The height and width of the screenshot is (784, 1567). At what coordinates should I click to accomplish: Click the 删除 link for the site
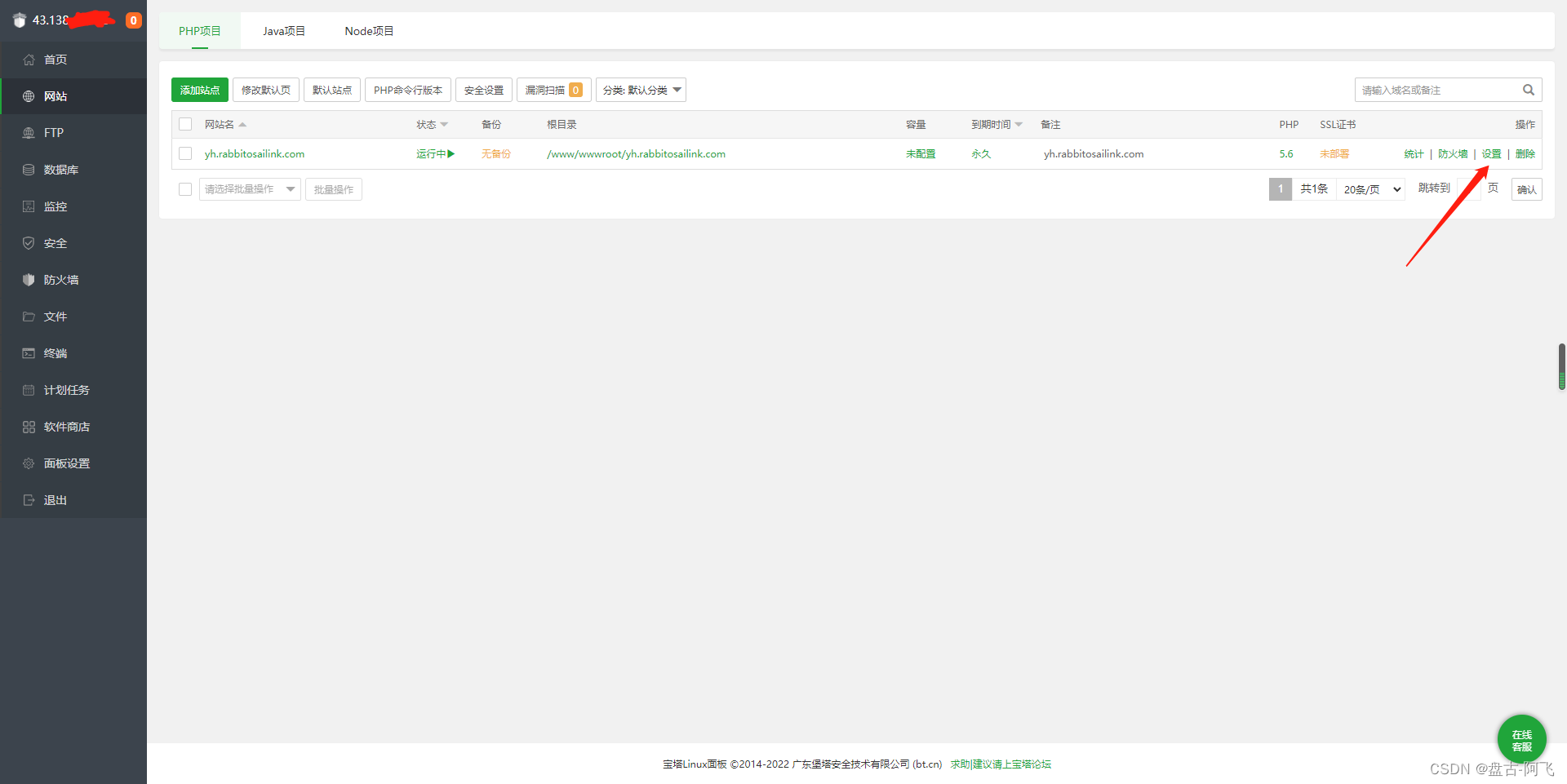pyautogui.click(x=1525, y=153)
